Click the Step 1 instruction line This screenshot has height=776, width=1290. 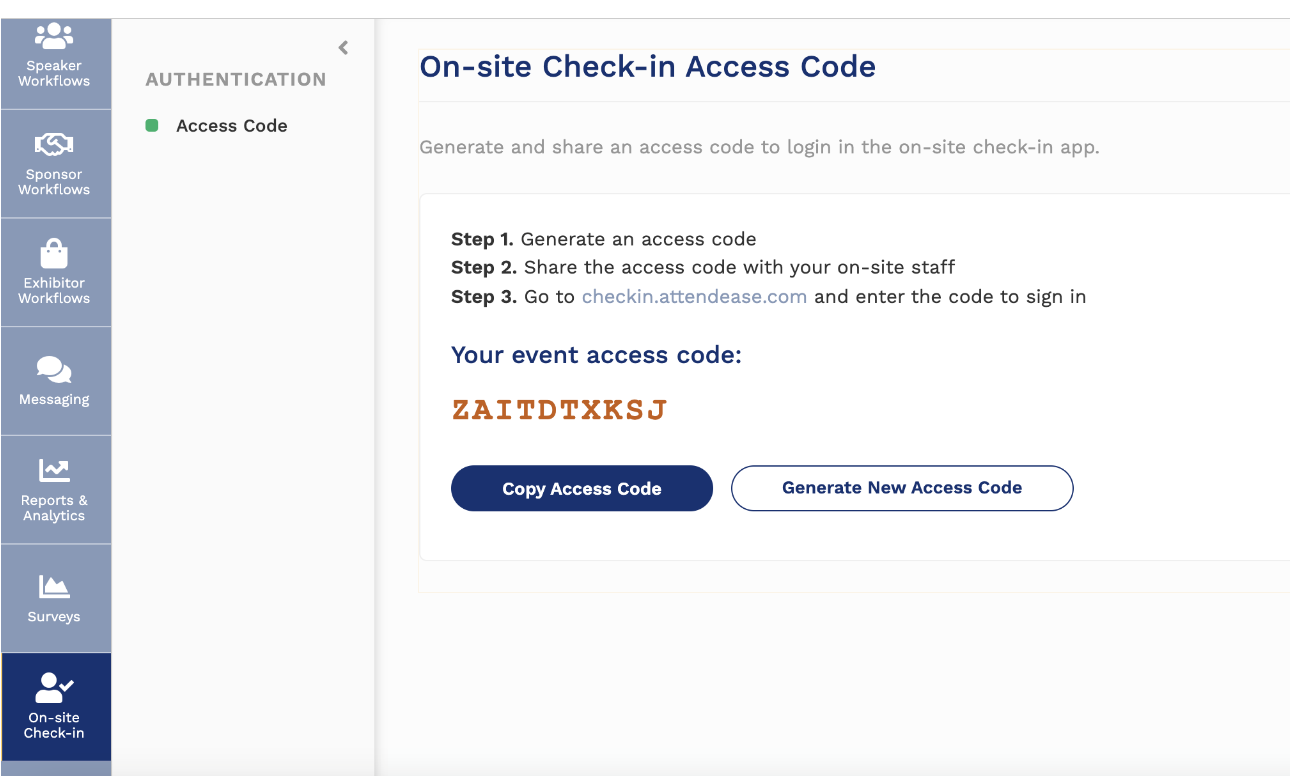[604, 239]
